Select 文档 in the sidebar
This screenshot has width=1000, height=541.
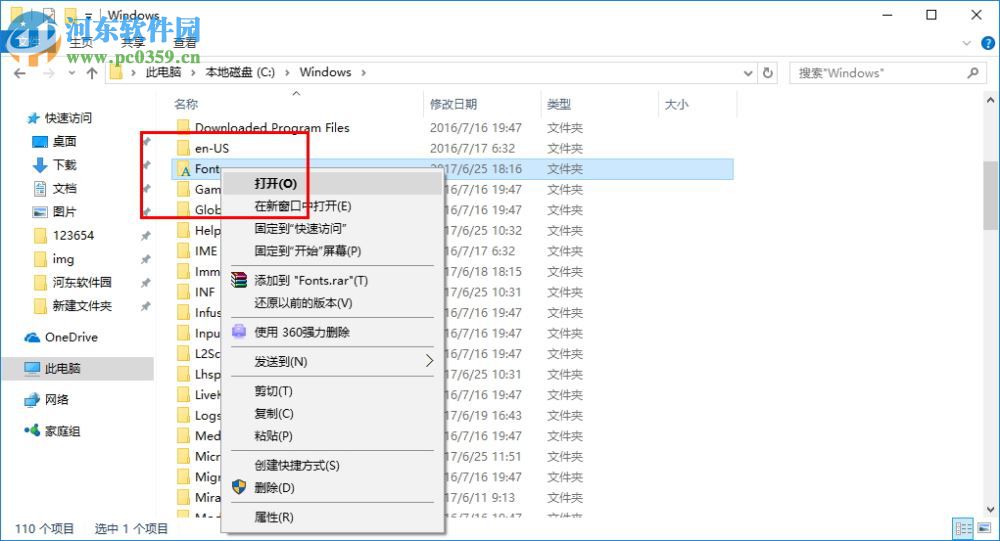(x=64, y=189)
